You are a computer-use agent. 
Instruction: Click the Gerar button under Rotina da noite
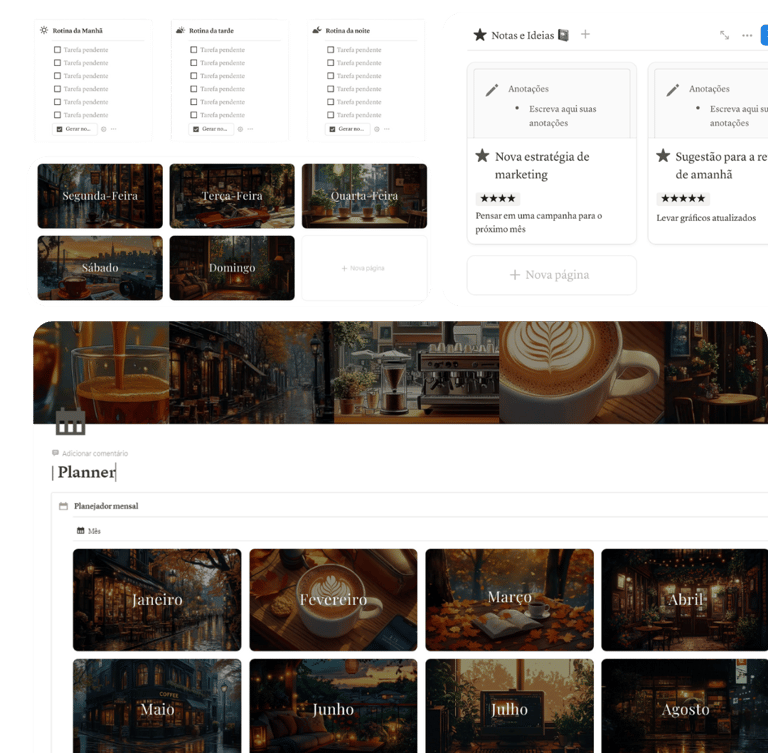pos(348,129)
